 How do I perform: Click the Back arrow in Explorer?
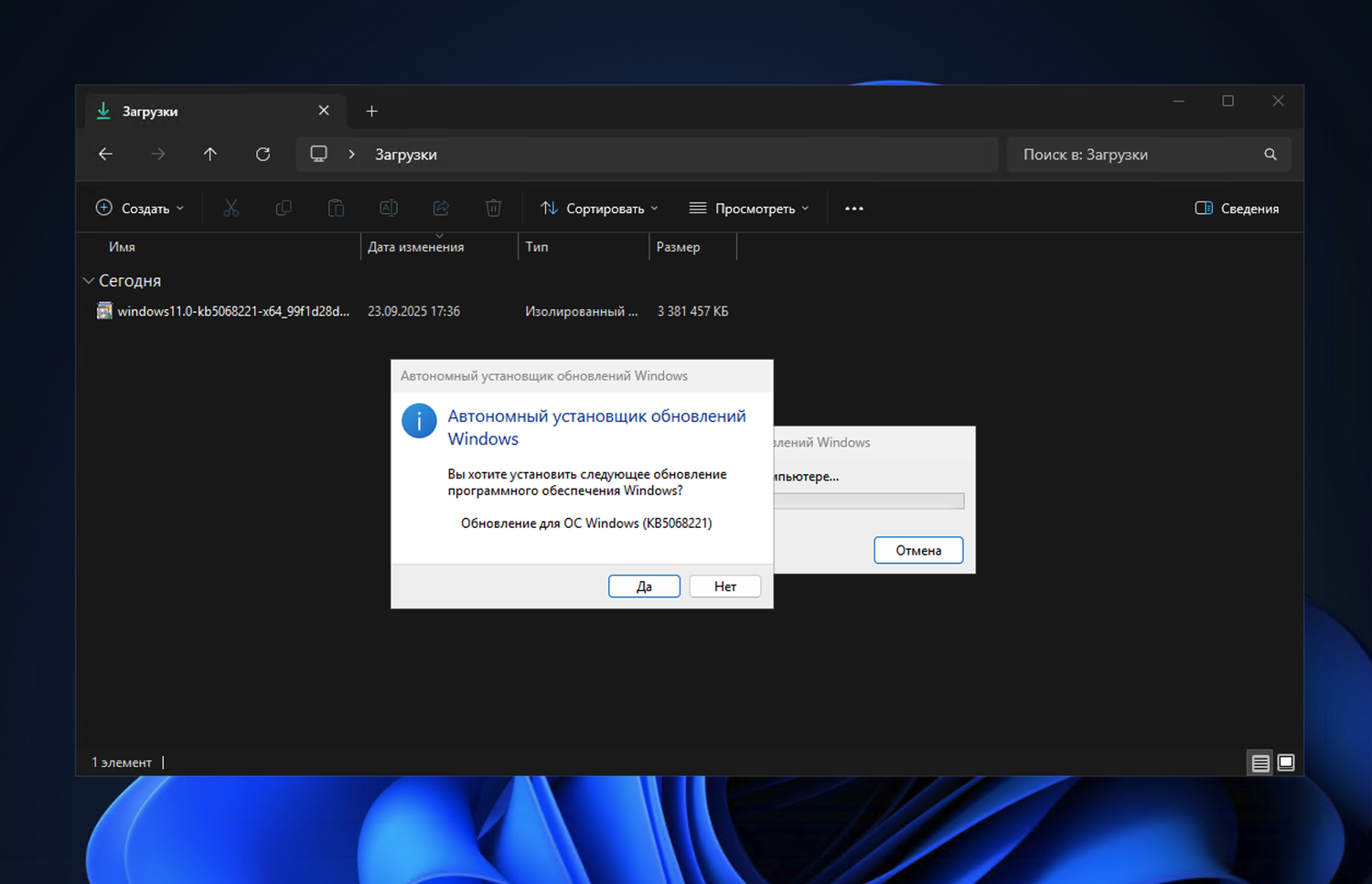[105, 155]
